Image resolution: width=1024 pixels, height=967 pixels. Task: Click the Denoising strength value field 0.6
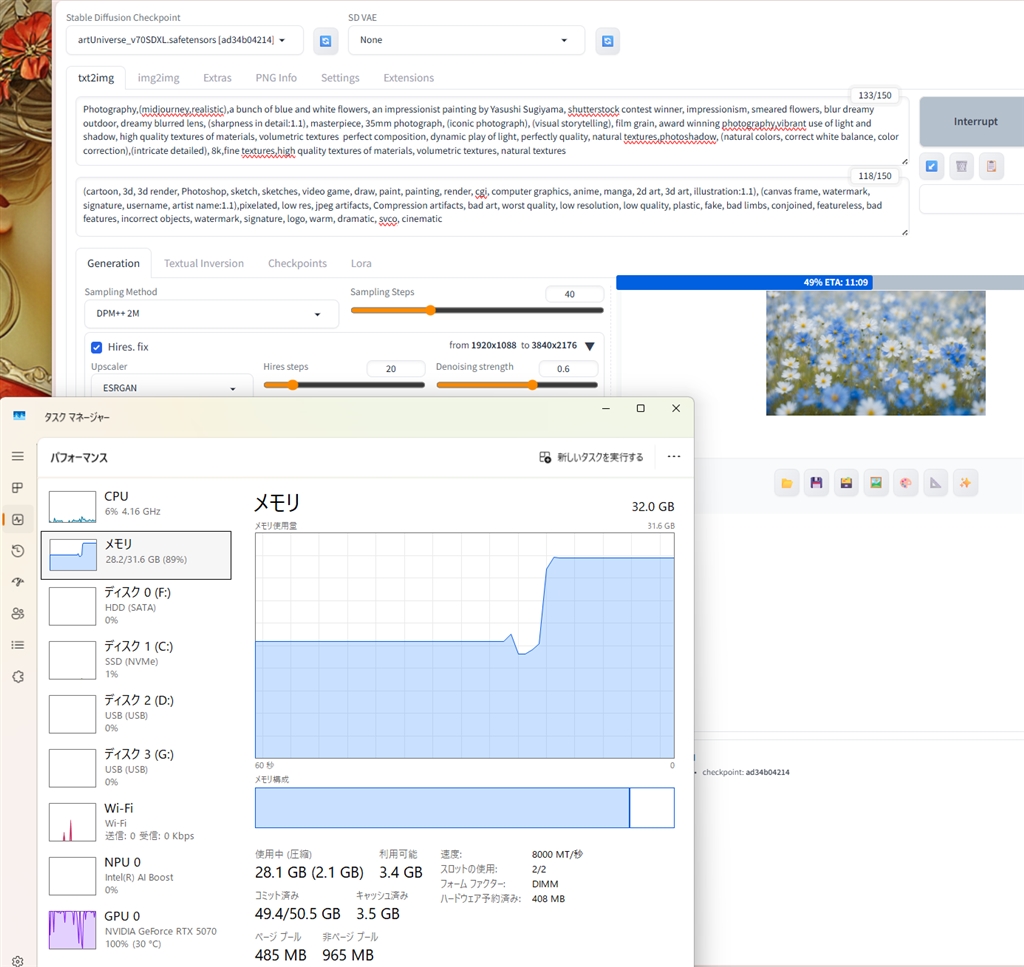point(568,369)
